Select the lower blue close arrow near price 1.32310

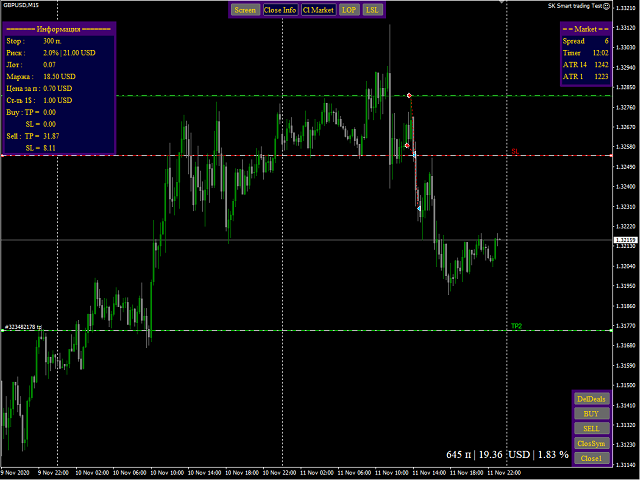pyautogui.click(x=419, y=209)
